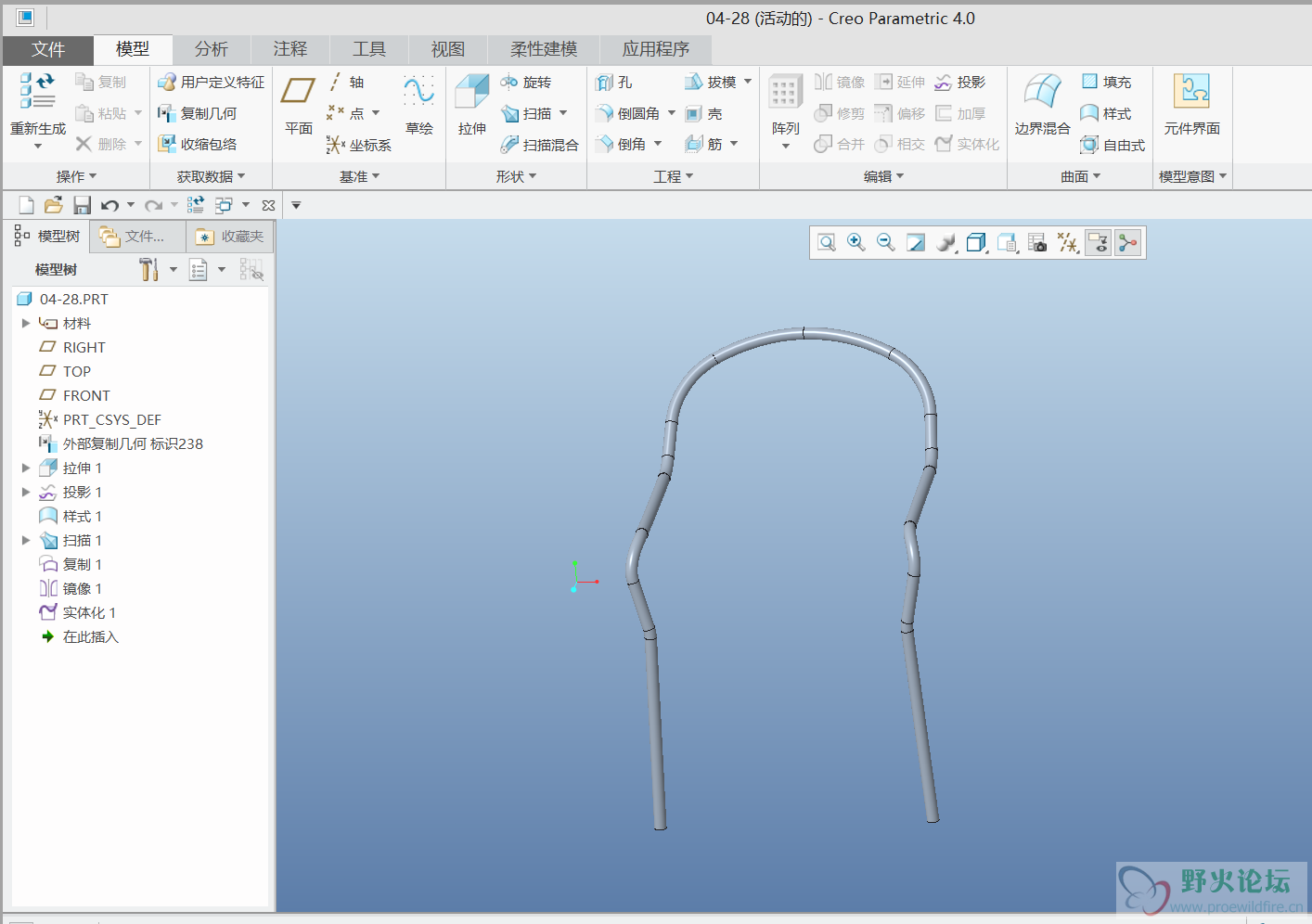Select the FRONT datum plane in tree
1312x924 pixels.
[x=74, y=396]
